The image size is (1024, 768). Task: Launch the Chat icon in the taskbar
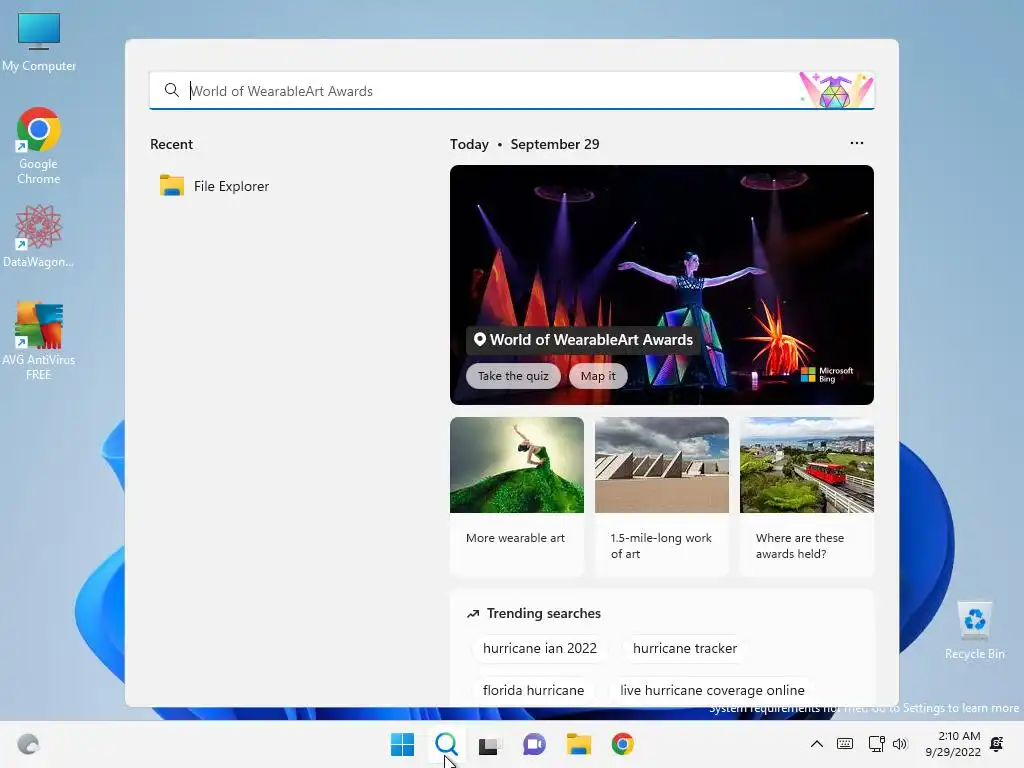point(534,744)
